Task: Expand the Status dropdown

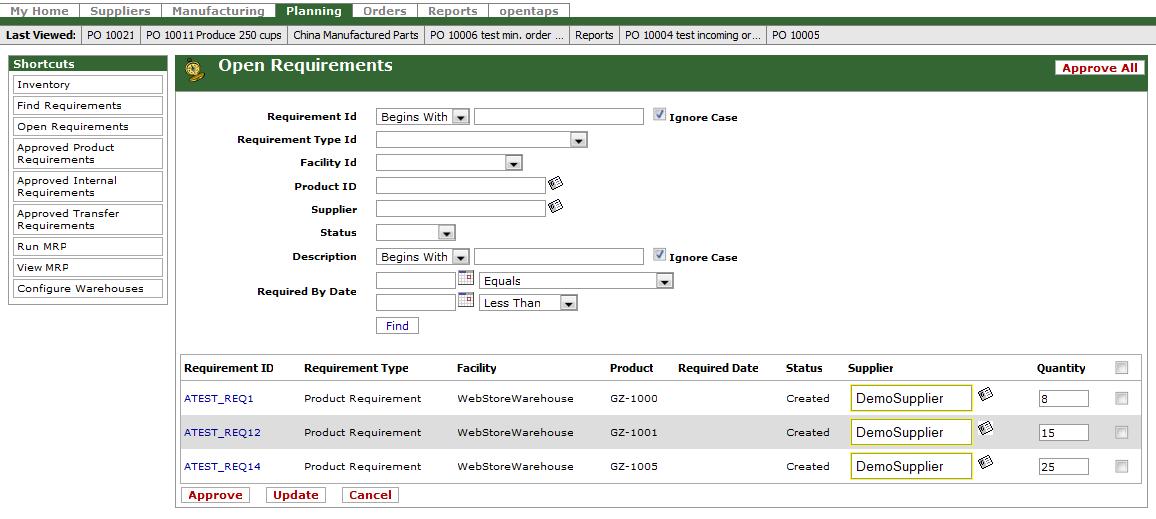Action: [x=416, y=233]
